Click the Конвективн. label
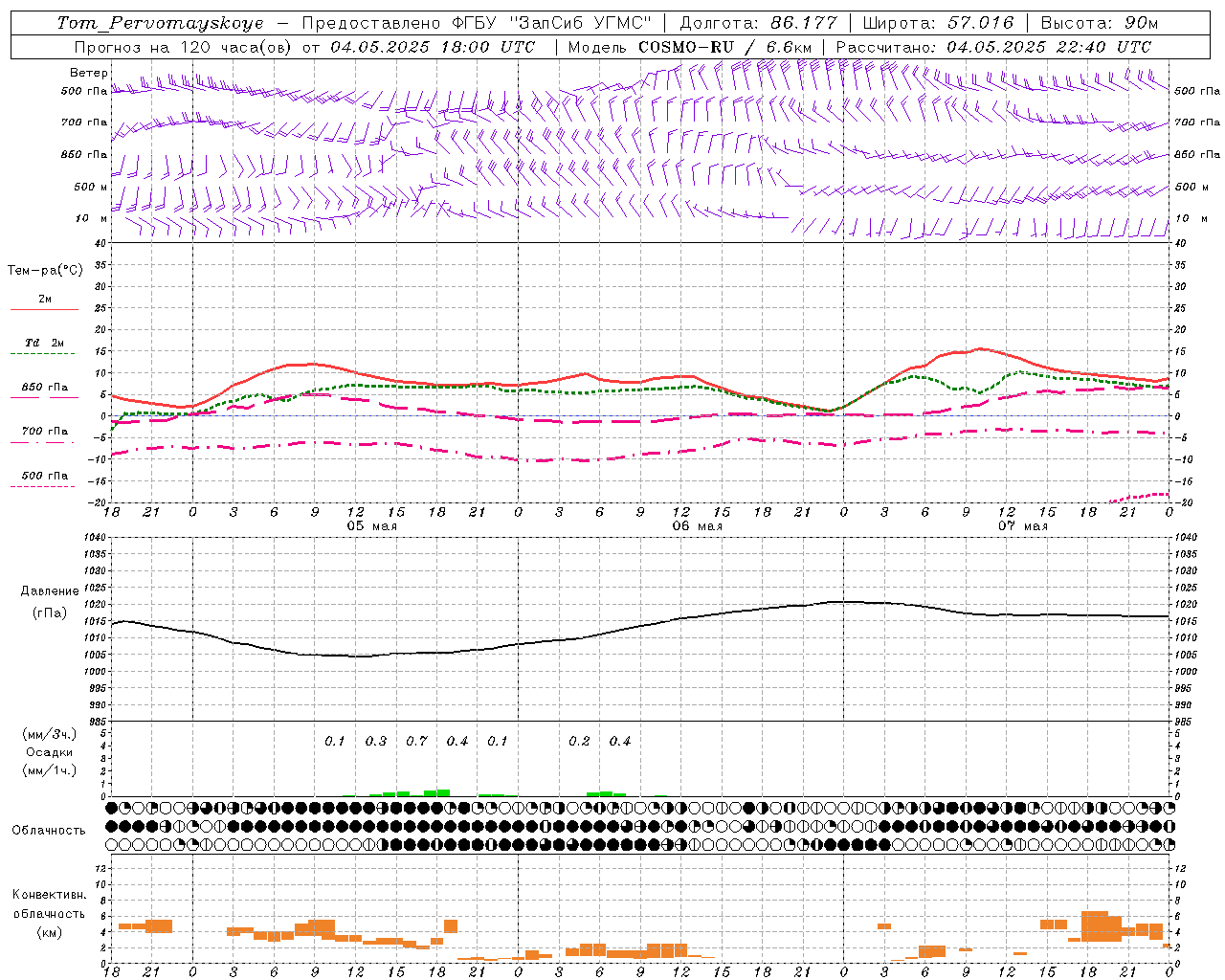Image resolution: width=1225 pixels, height=980 pixels. (x=50, y=896)
